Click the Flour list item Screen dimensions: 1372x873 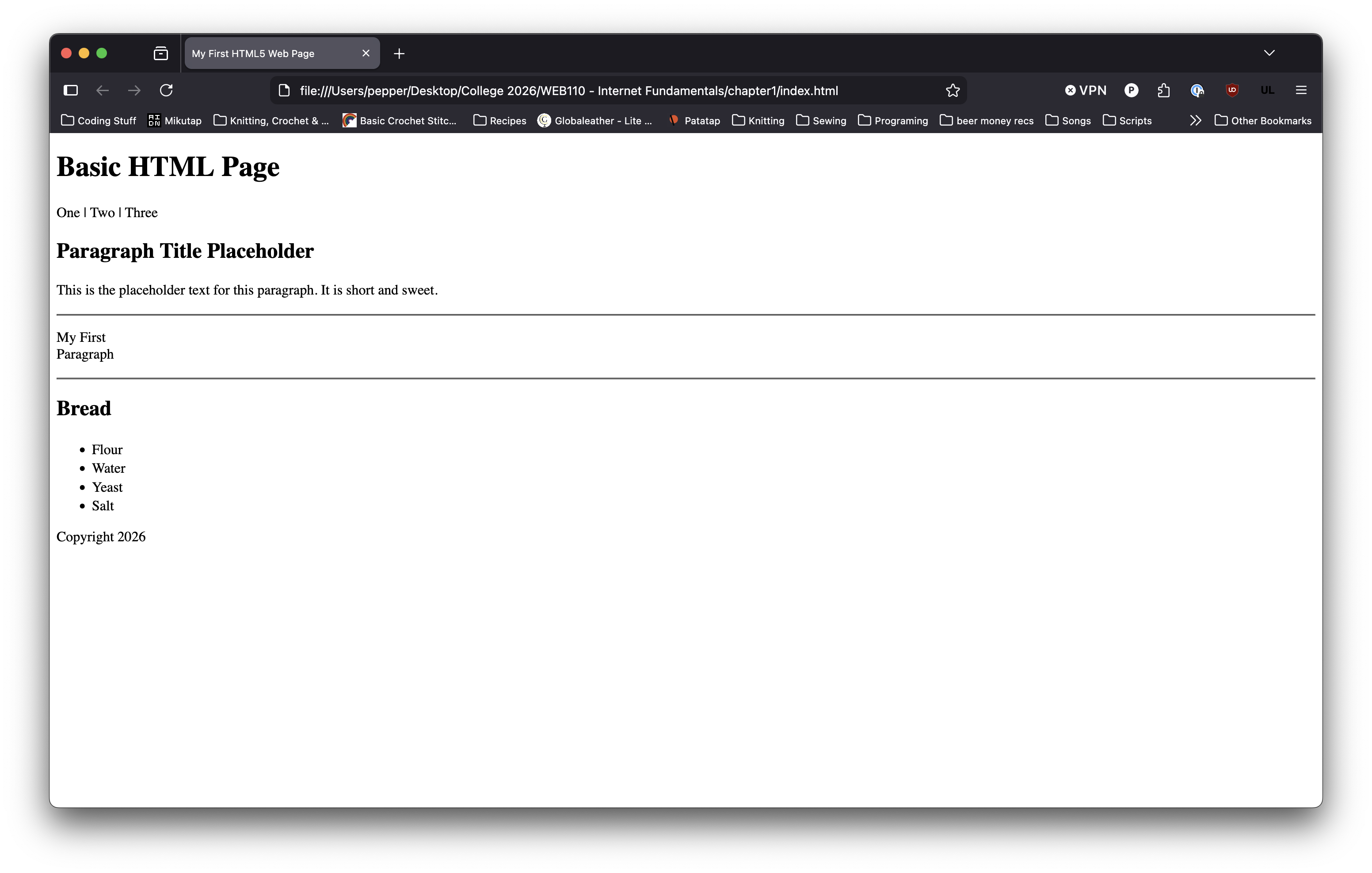pos(107,449)
